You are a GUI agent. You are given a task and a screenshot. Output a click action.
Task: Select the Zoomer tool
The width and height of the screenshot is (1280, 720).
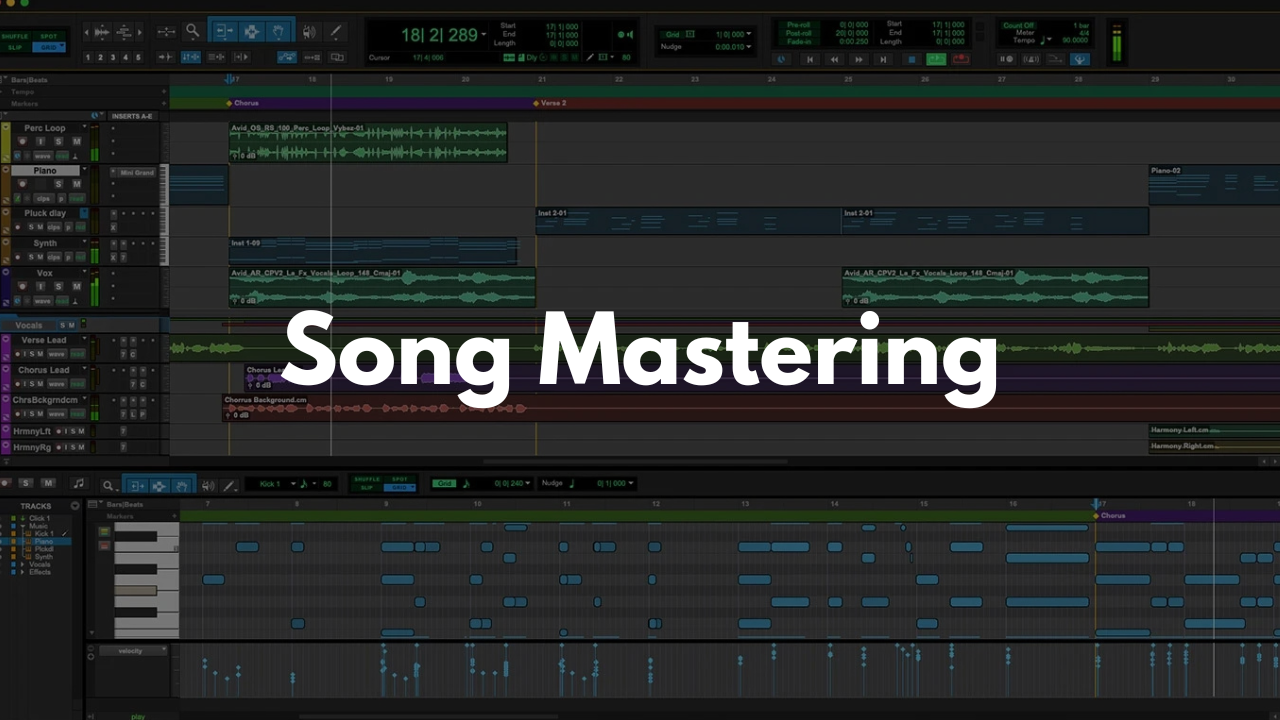[193, 30]
